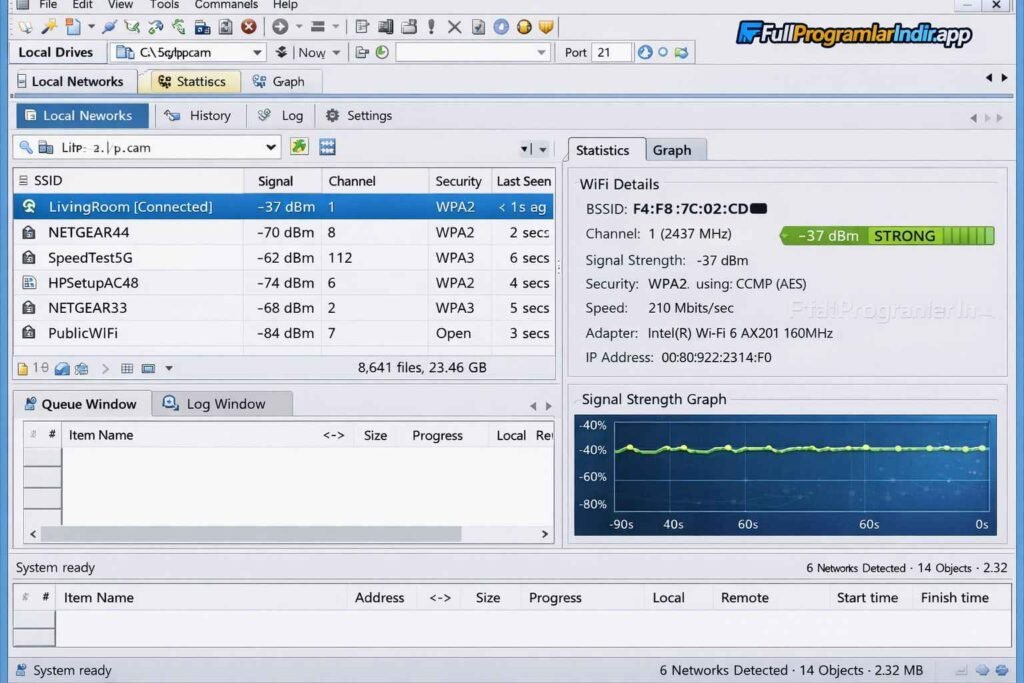Open the History view
This screenshot has width=1024, height=683.
click(198, 116)
